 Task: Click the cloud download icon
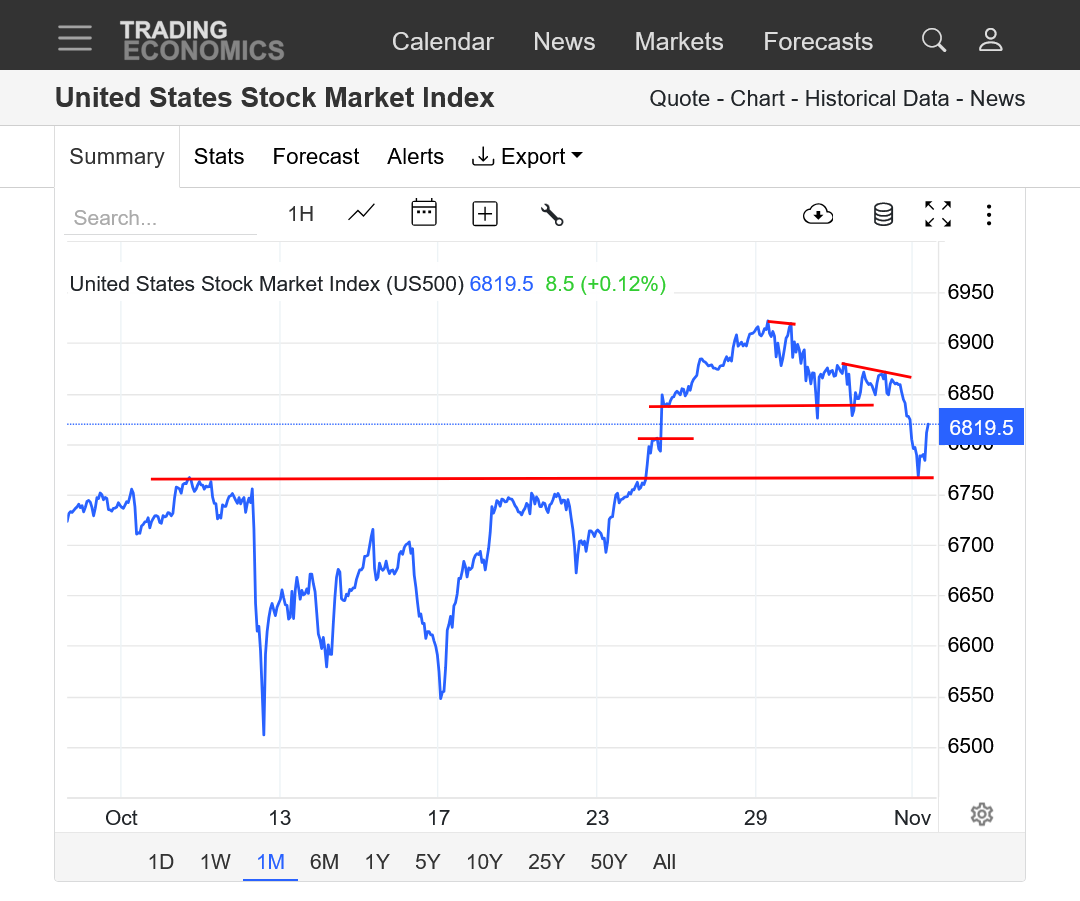(818, 214)
